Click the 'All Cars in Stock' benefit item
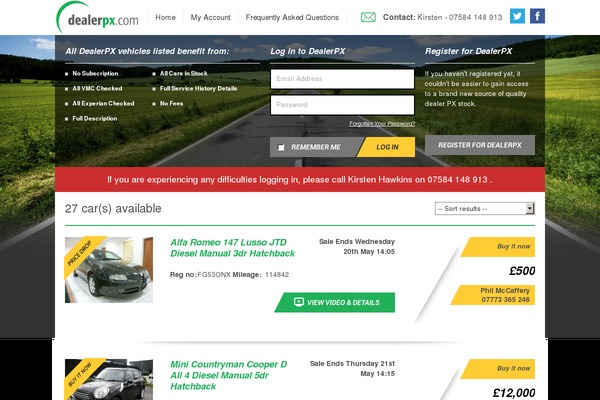This screenshot has width=600, height=400. pos(183,73)
